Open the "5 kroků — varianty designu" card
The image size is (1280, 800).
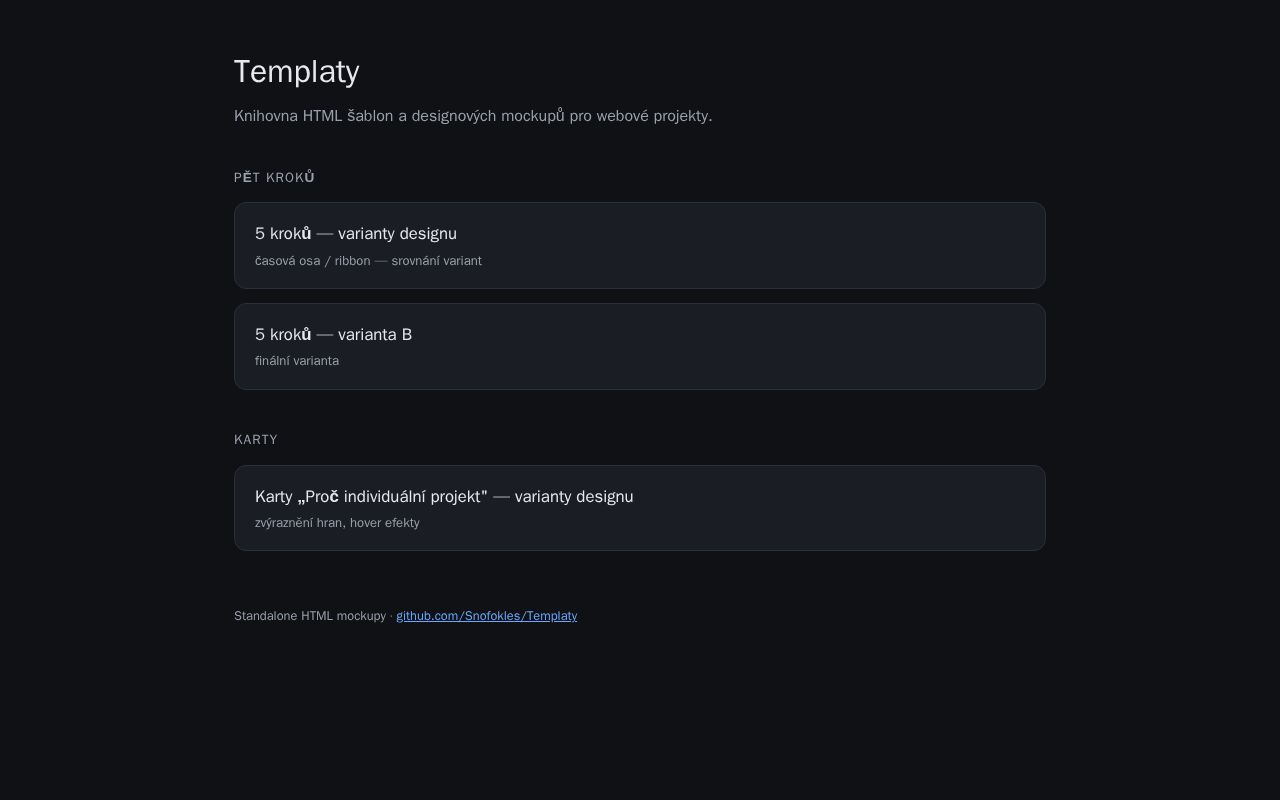(x=640, y=245)
